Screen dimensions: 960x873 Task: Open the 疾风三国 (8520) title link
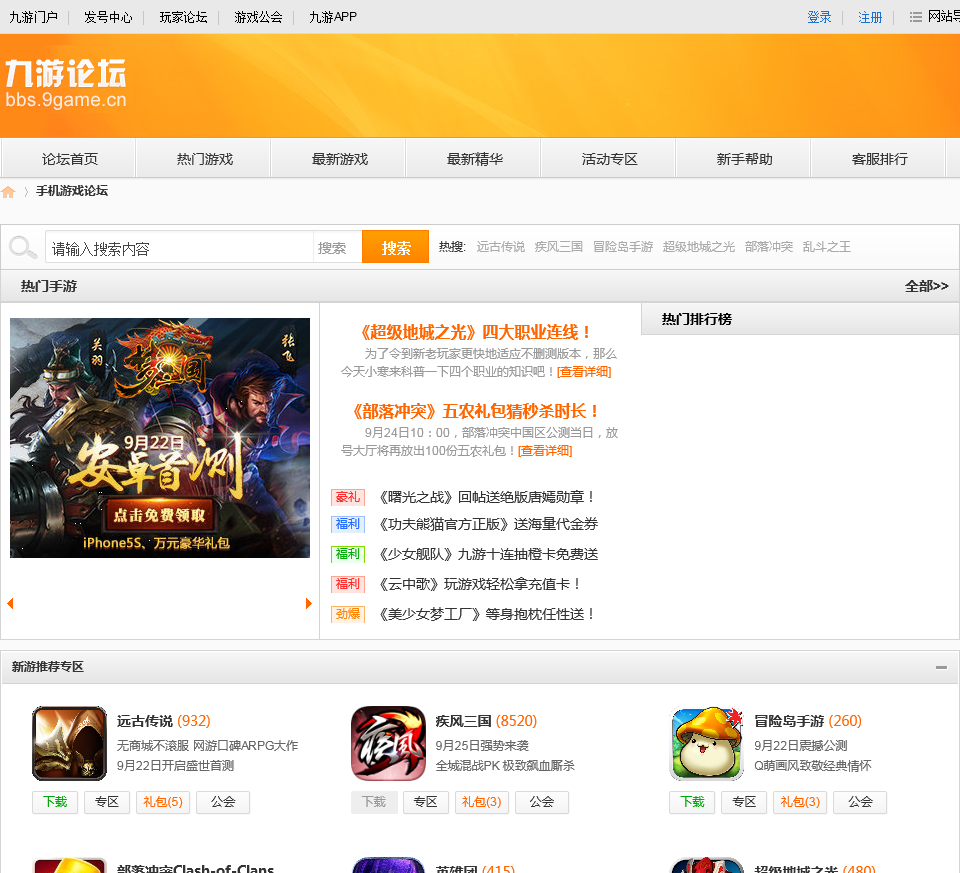[x=486, y=721]
